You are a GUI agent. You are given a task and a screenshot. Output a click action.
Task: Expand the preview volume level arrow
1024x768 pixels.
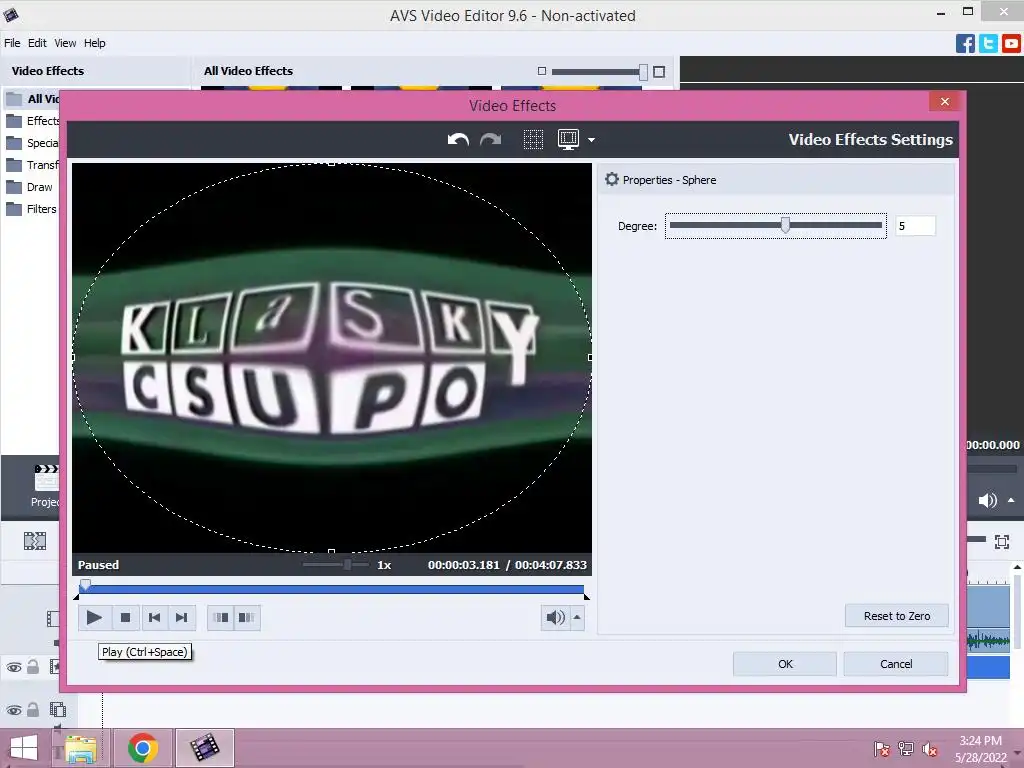pos(577,617)
